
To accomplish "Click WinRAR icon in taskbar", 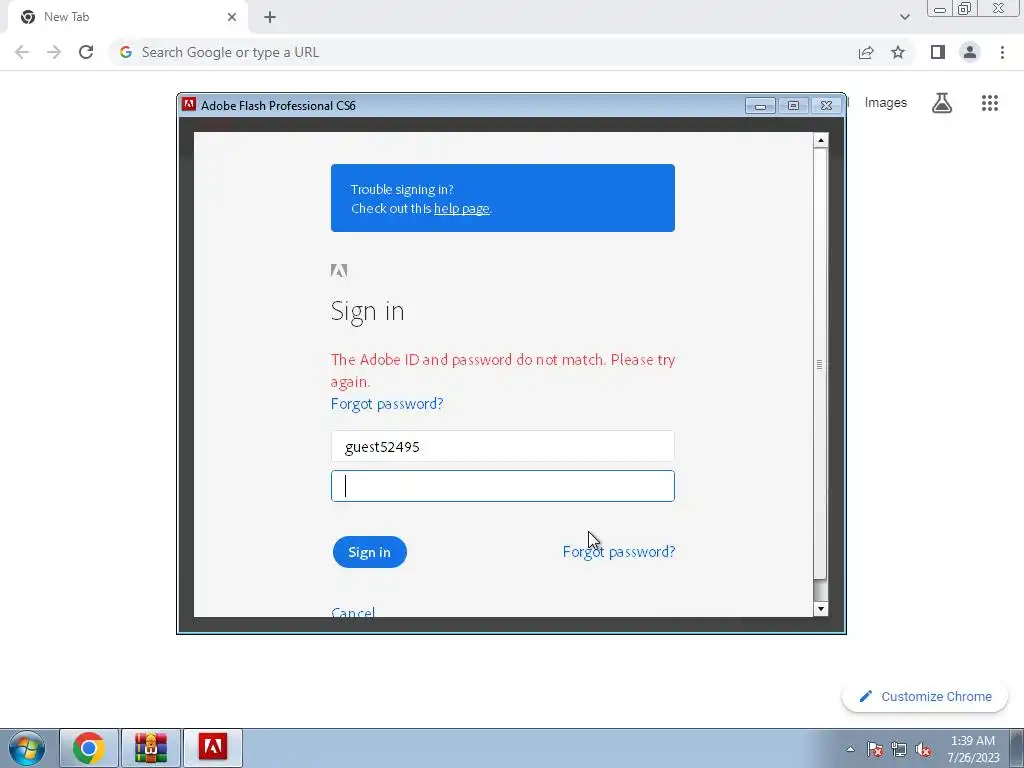I will 151,748.
